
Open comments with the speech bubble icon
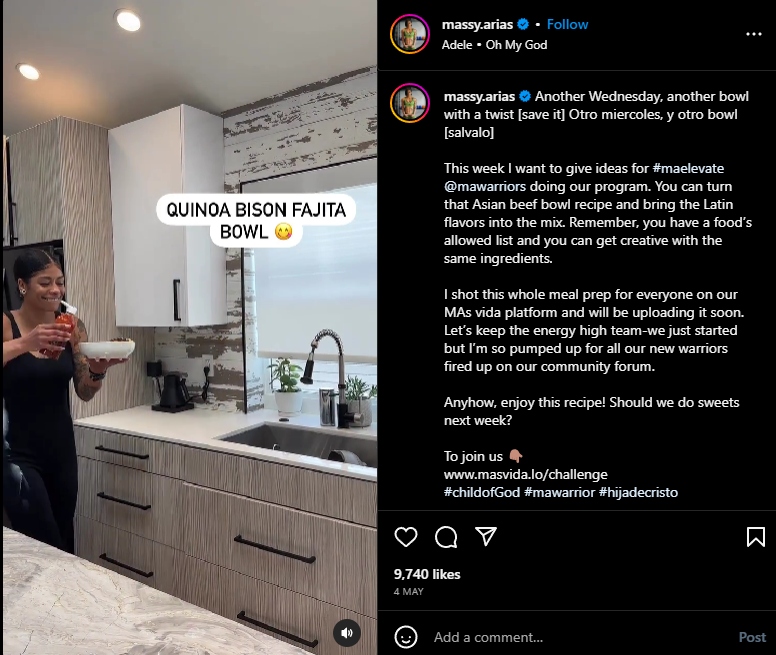click(x=446, y=537)
